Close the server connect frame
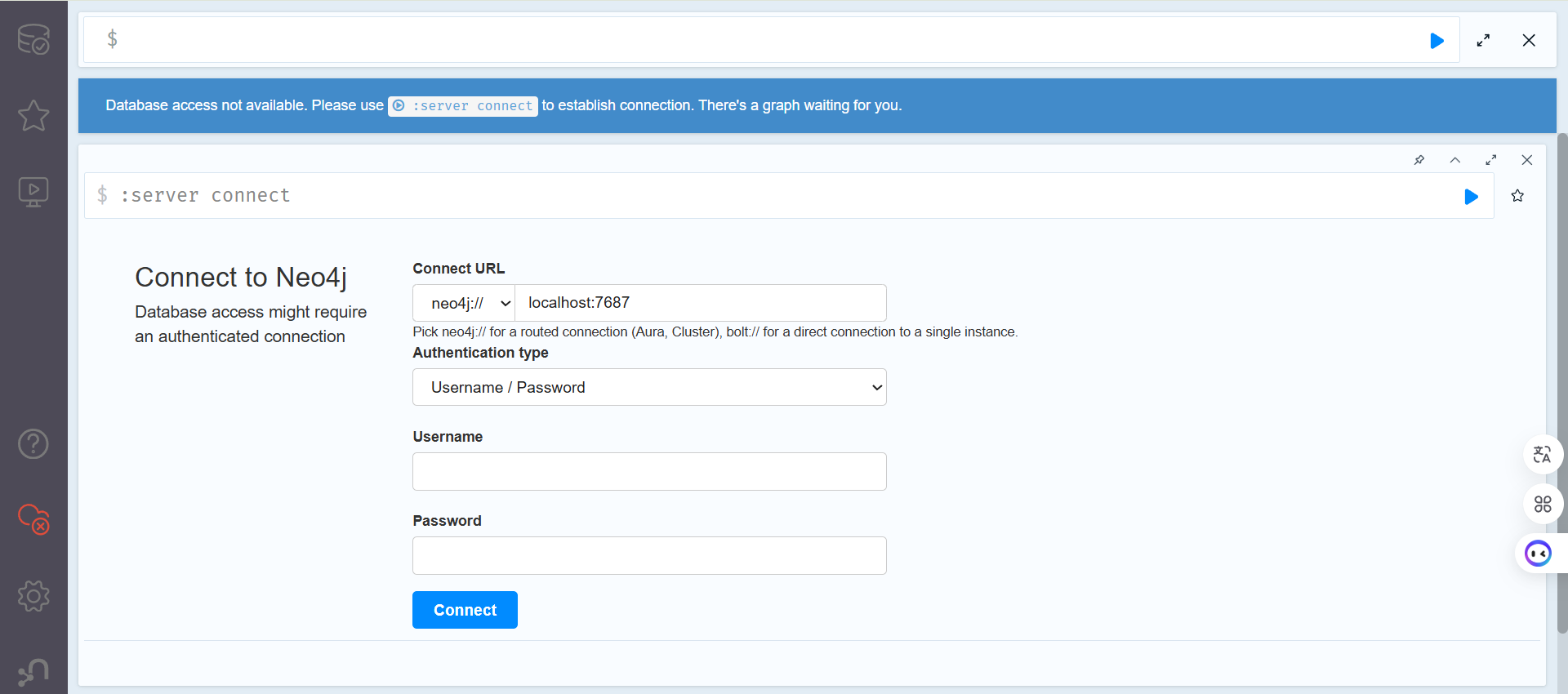 pyautogui.click(x=1527, y=160)
